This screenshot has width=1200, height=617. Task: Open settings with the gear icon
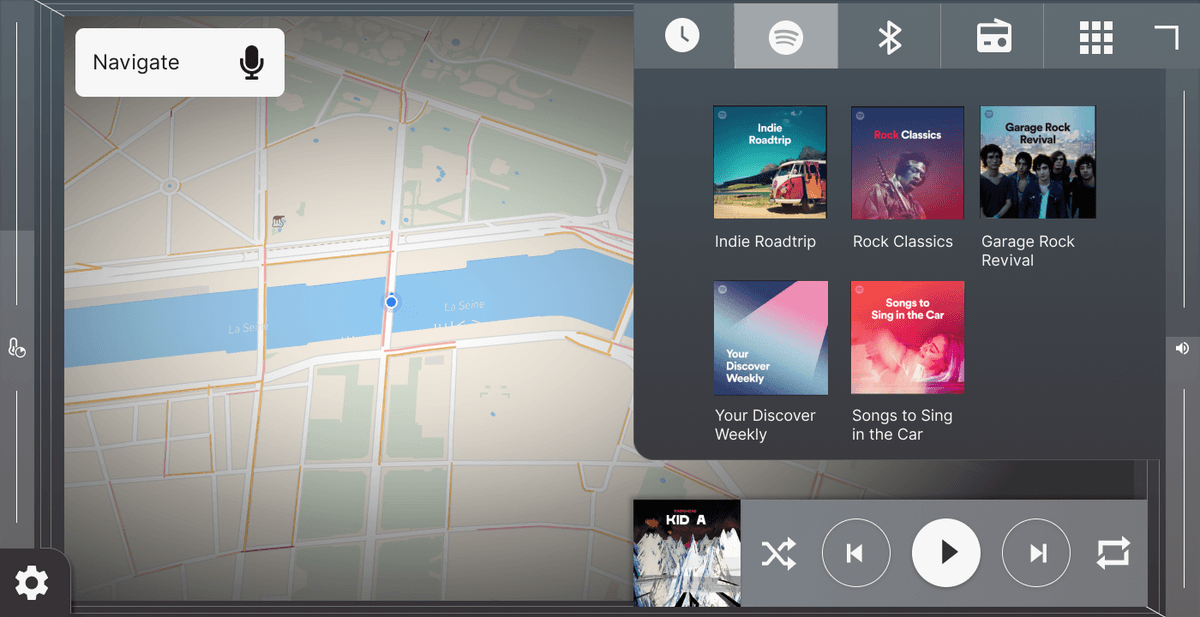(33, 584)
